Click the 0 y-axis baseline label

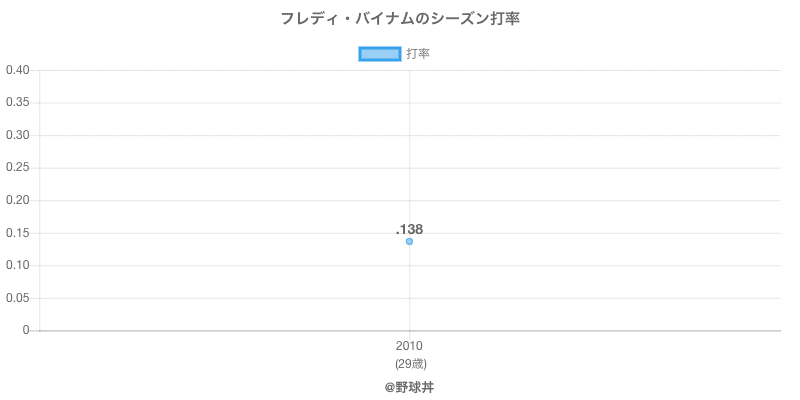pyautogui.click(x=28, y=330)
